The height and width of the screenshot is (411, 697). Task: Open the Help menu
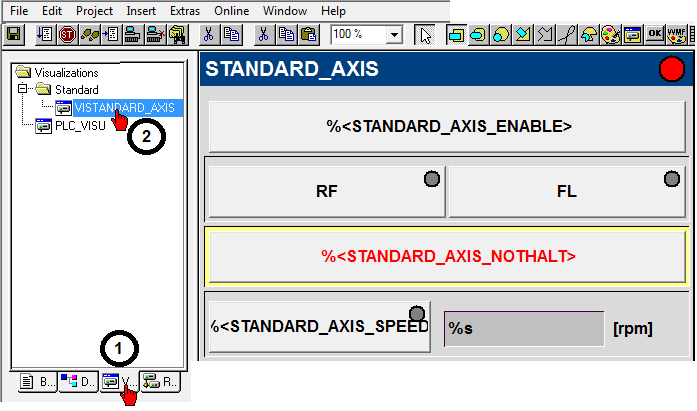[x=333, y=11]
